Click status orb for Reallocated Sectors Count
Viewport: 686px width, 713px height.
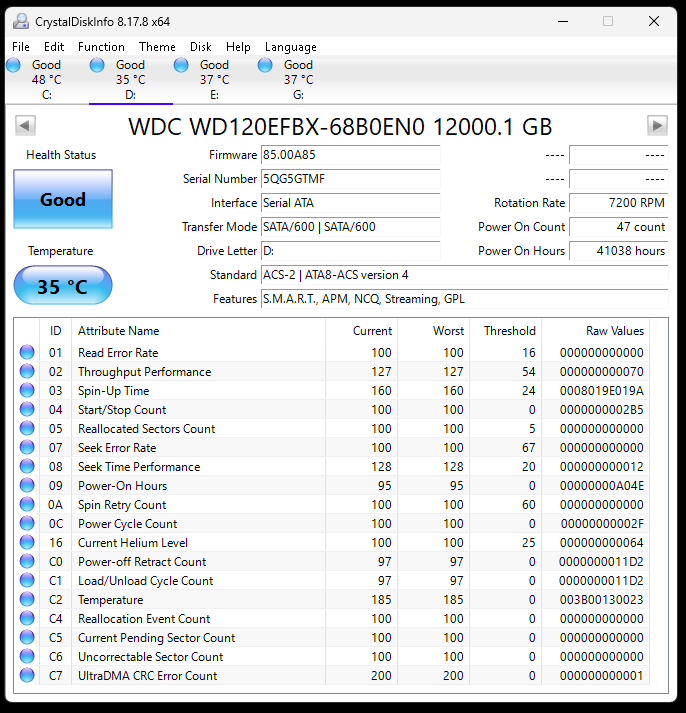[x=27, y=428]
